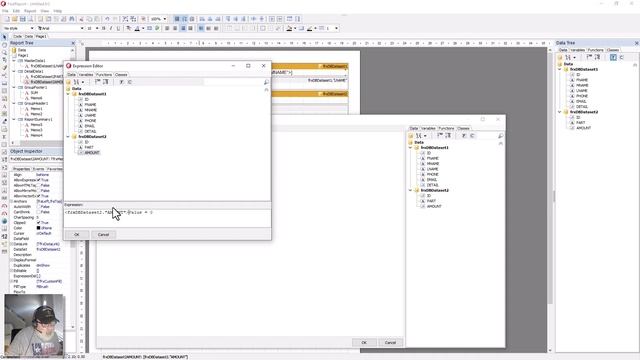Switch to Events tab in Object Inspector

click(38, 169)
